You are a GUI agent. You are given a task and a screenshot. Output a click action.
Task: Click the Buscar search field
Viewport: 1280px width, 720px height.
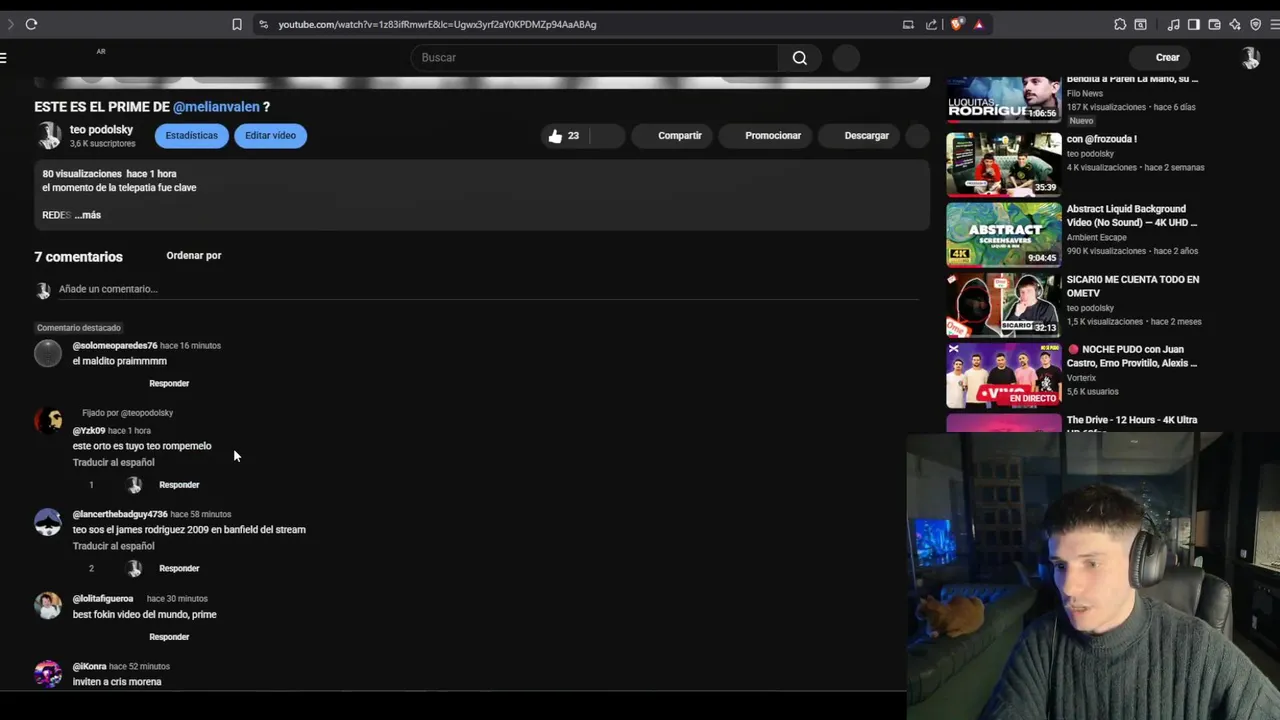pos(594,58)
